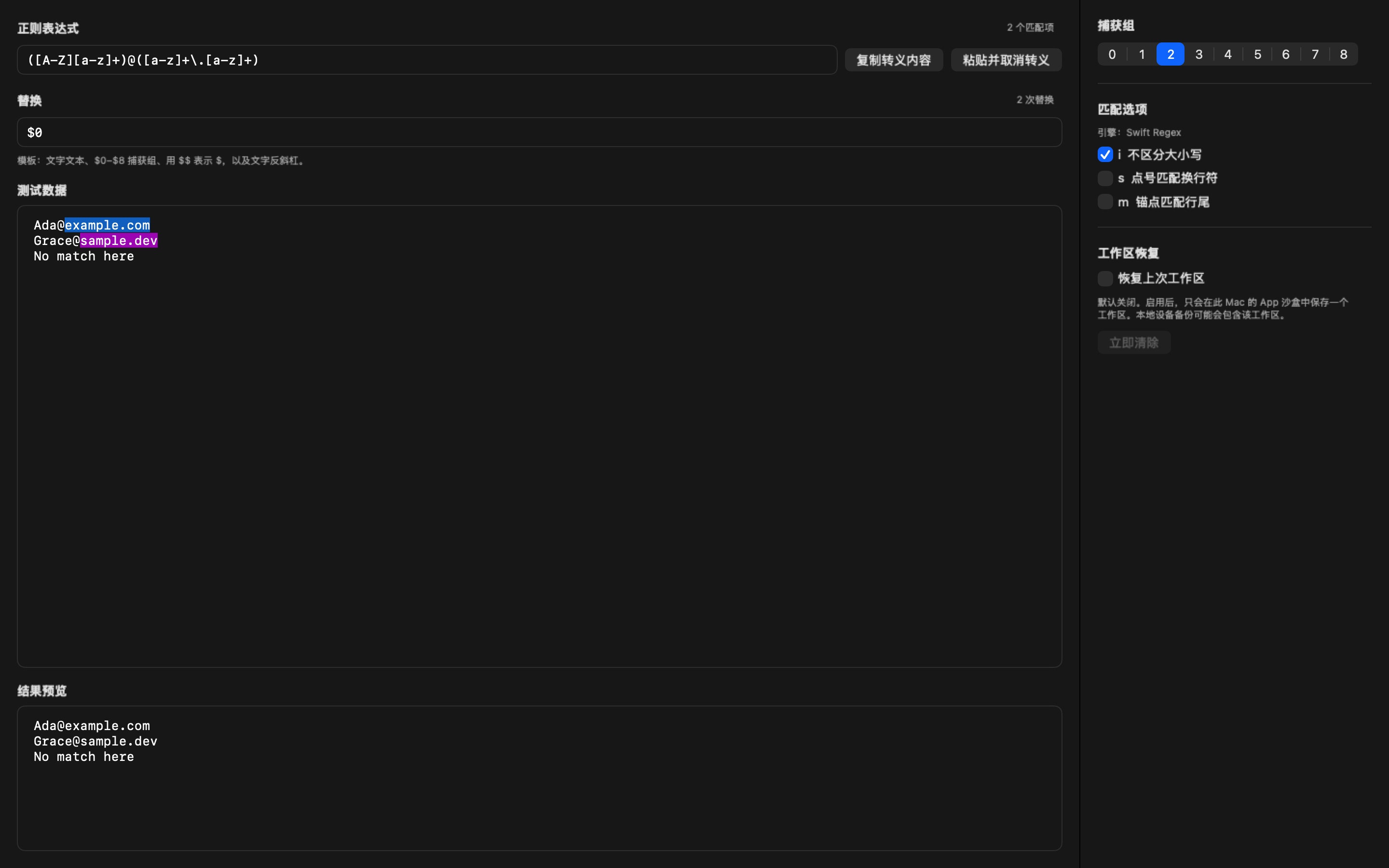Click the 工作区恢复 heading
The height and width of the screenshot is (868, 1389).
1129,253
